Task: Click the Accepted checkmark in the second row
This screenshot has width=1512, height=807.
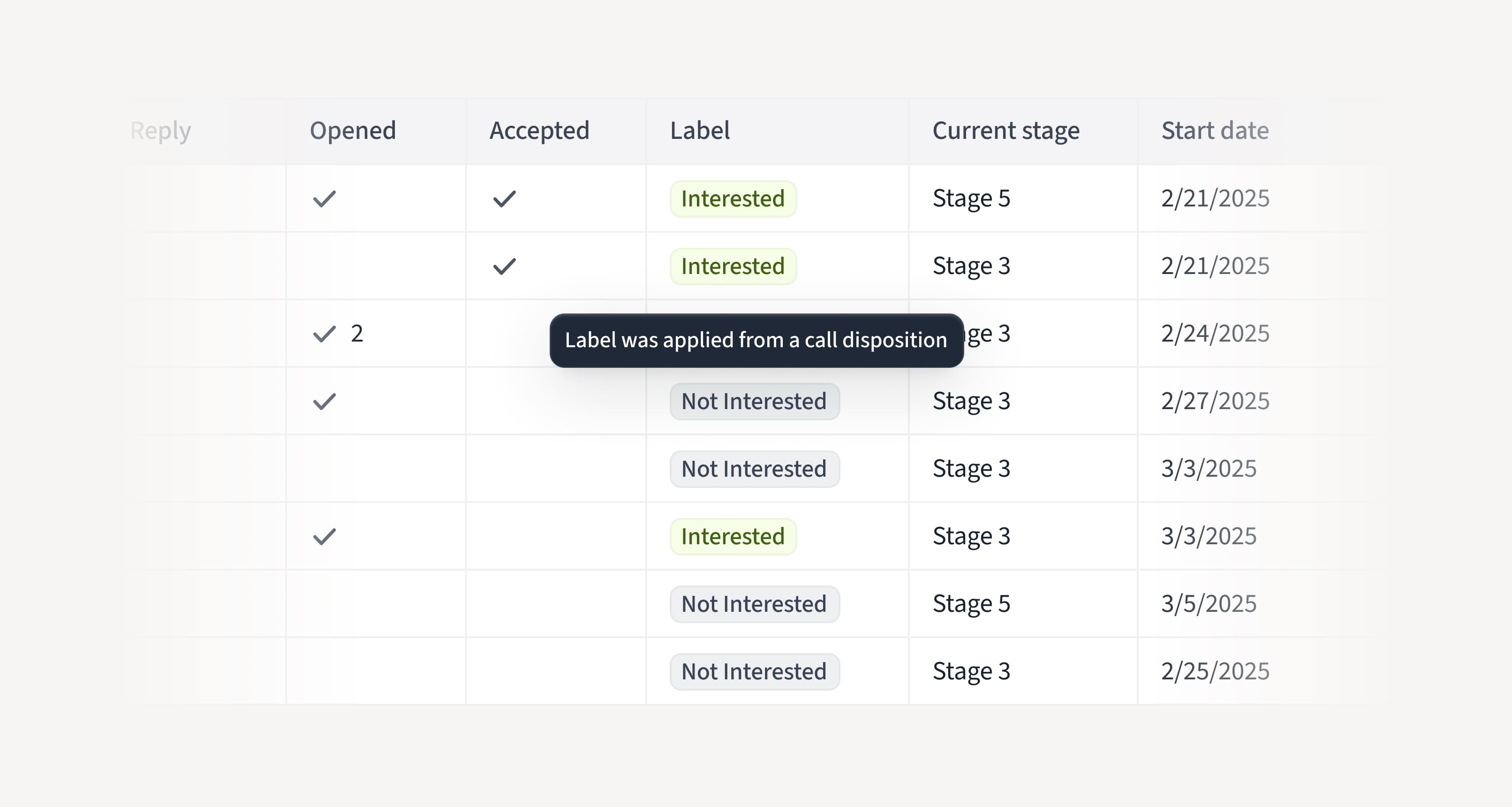Action: tap(504, 266)
